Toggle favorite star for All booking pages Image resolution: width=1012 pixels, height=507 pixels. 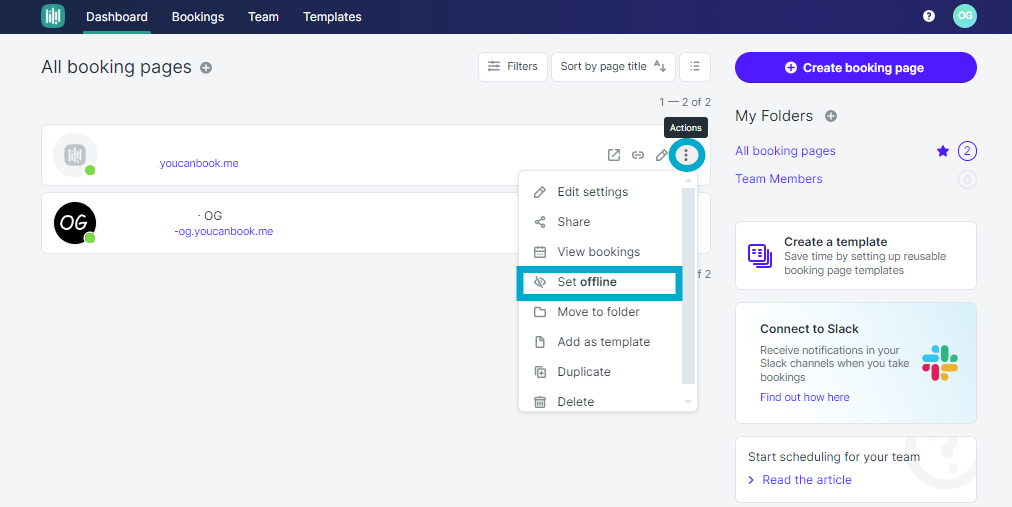(943, 151)
